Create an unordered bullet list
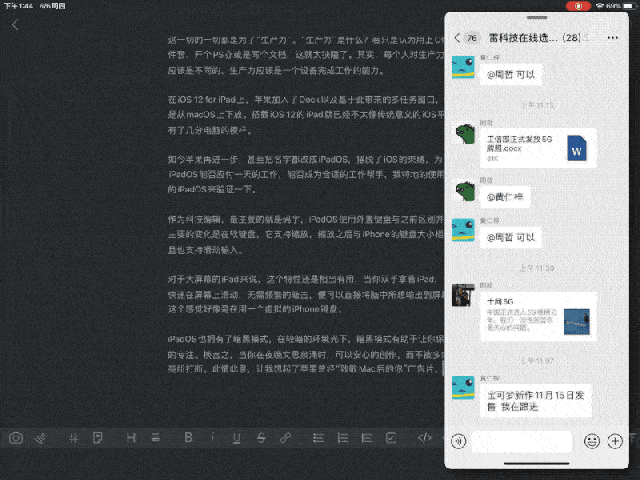Screen dimensions: 640x480 (x=318, y=438)
